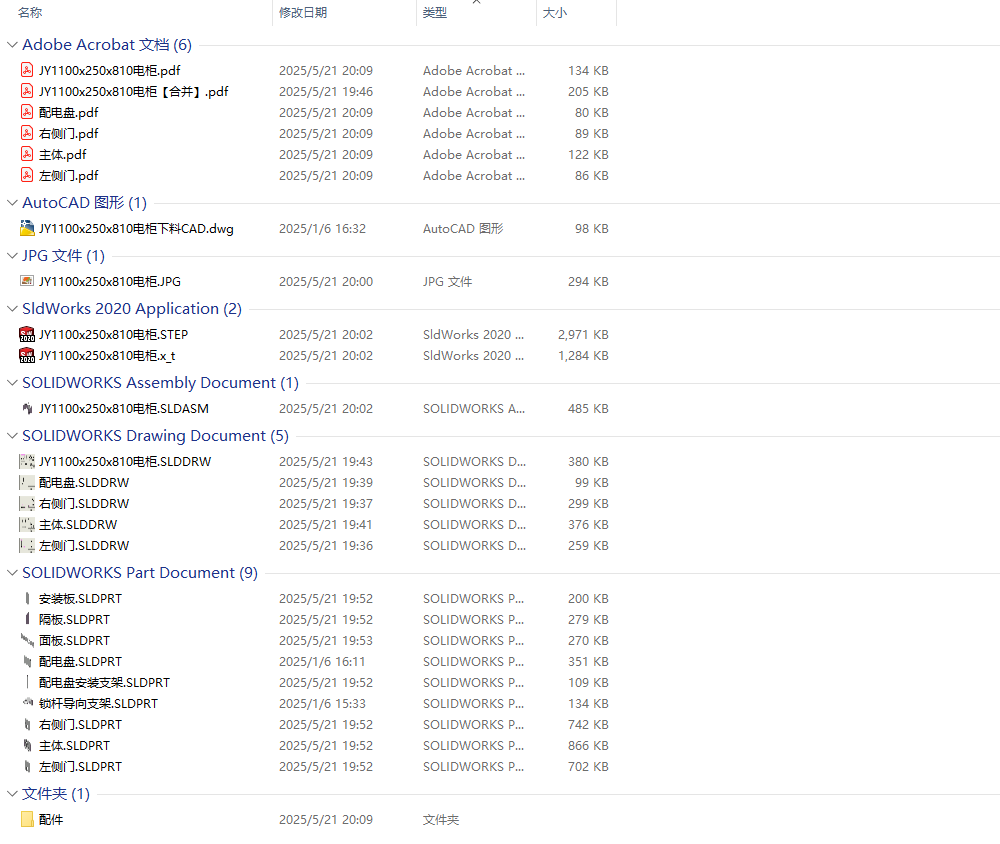
Task: Click the part icon of 面板.SLDPRT
Action: pos(27,640)
